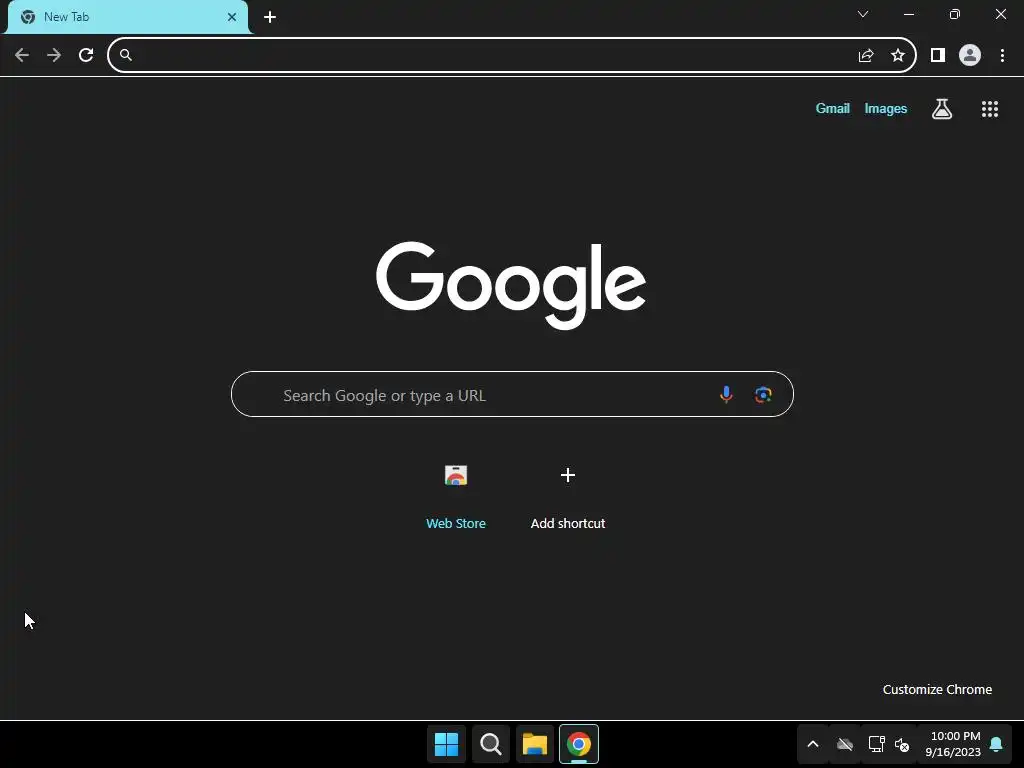The image size is (1024, 768).
Task: Open a new tab with plus button
Action: coord(270,17)
